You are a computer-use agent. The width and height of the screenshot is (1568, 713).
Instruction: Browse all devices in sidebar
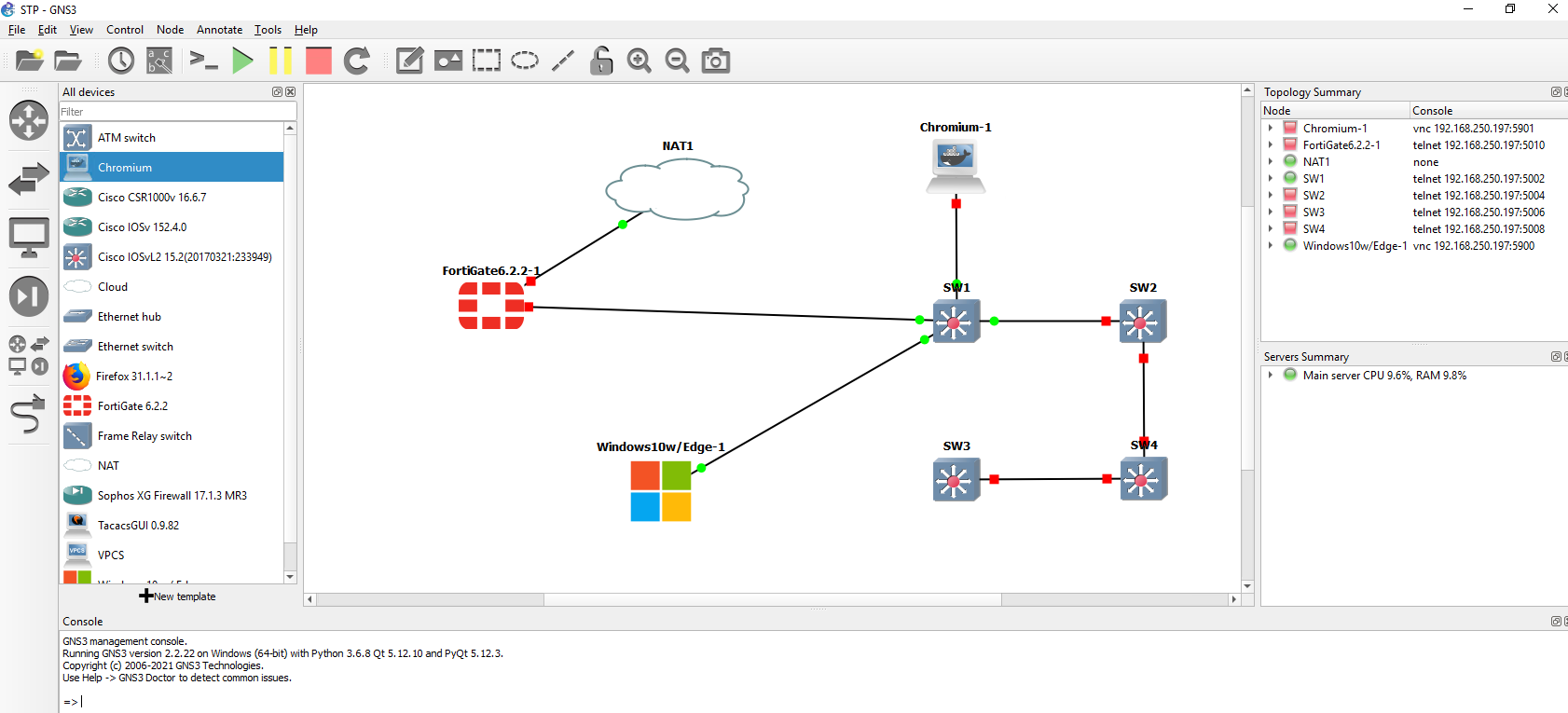29,355
